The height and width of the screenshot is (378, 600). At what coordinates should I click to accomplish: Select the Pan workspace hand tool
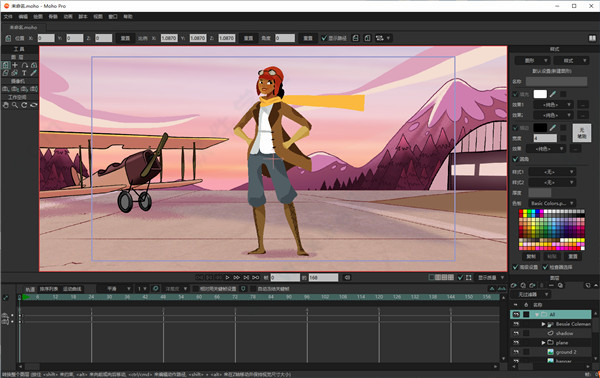5,105
